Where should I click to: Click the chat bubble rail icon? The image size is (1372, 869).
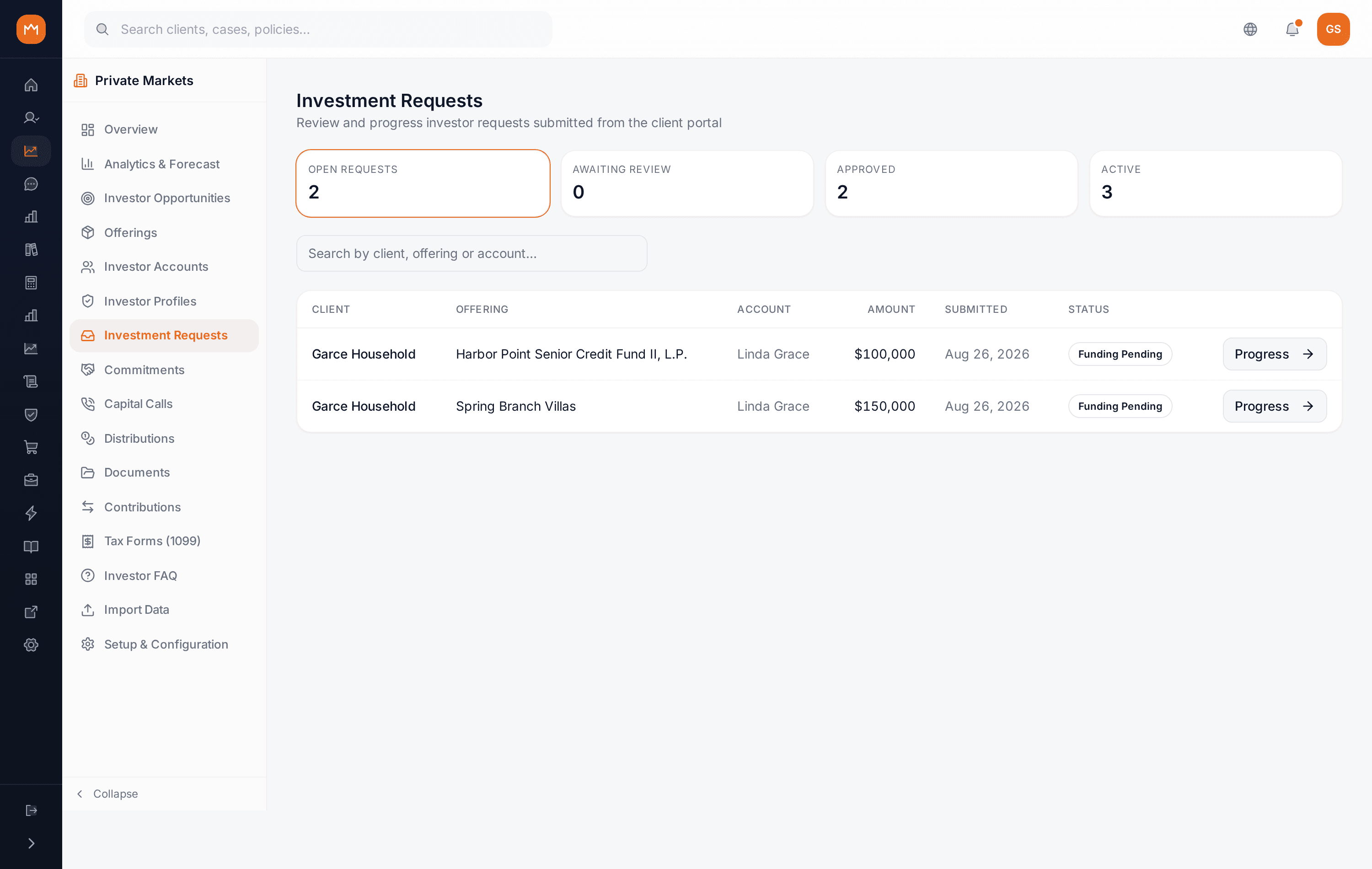pos(31,184)
